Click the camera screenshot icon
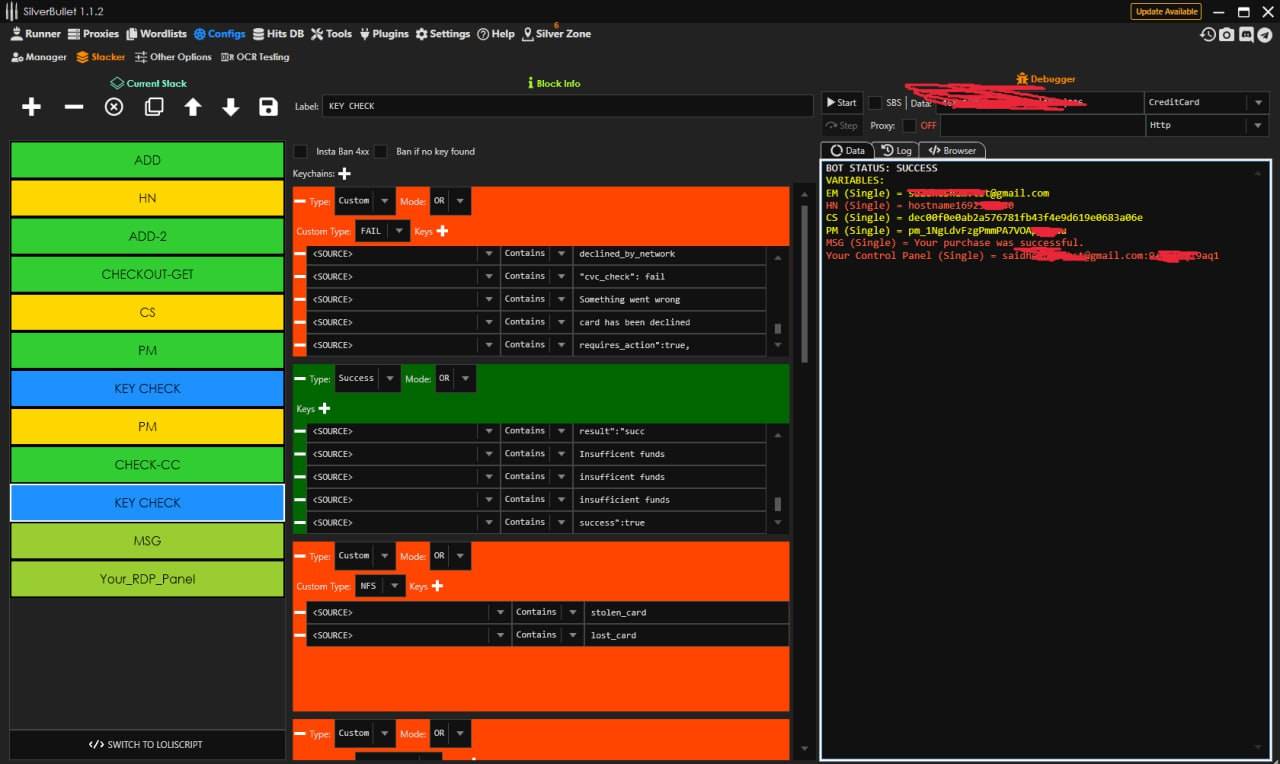1280x764 pixels. (1227, 34)
